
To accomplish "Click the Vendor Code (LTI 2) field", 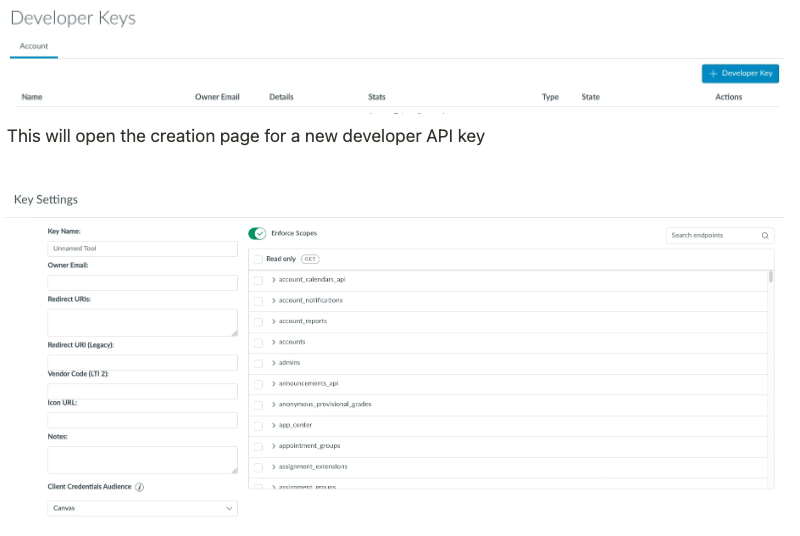I will pyautogui.click(x=142, y=392).
